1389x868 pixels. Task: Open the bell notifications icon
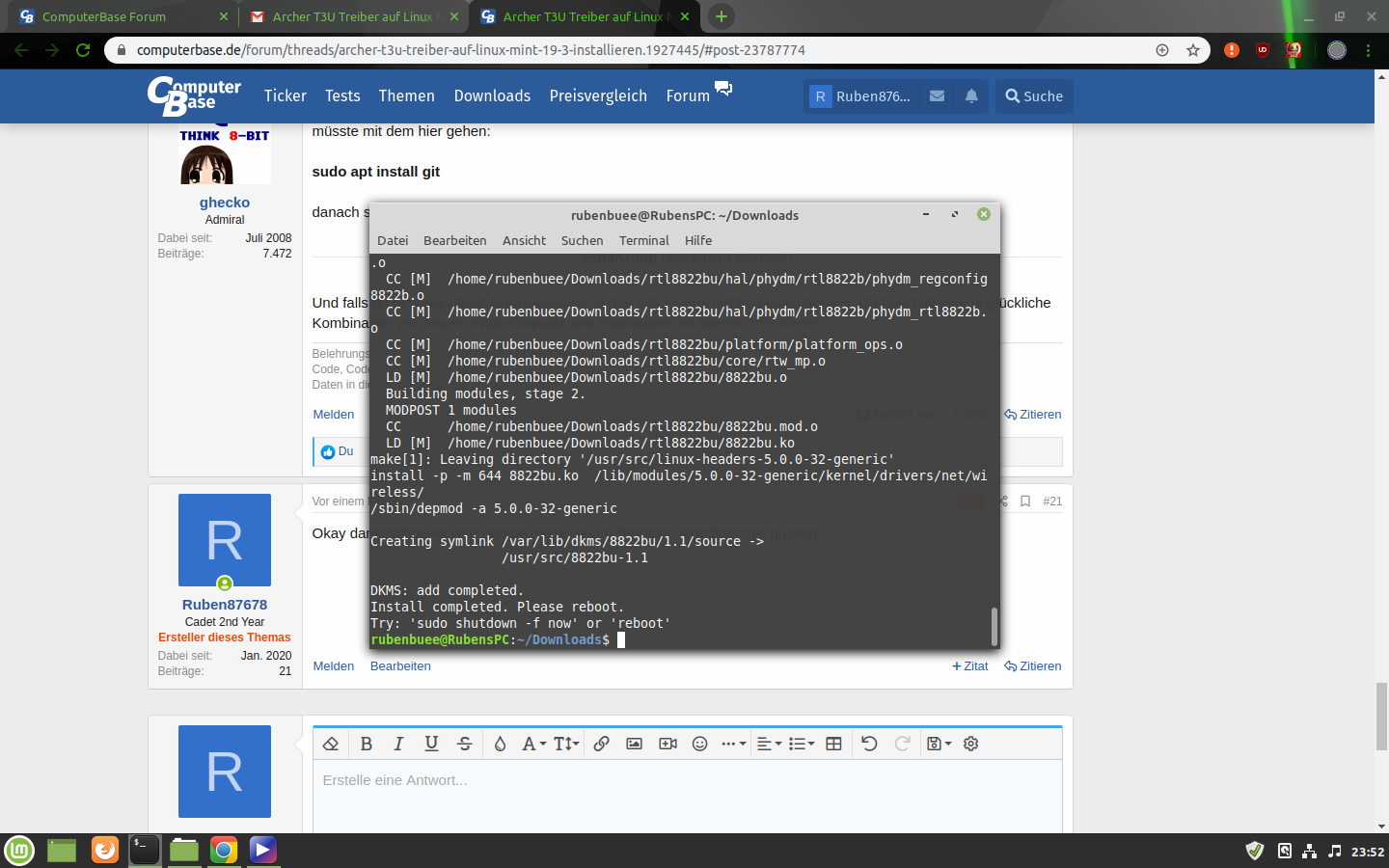(x=971, y=95)
